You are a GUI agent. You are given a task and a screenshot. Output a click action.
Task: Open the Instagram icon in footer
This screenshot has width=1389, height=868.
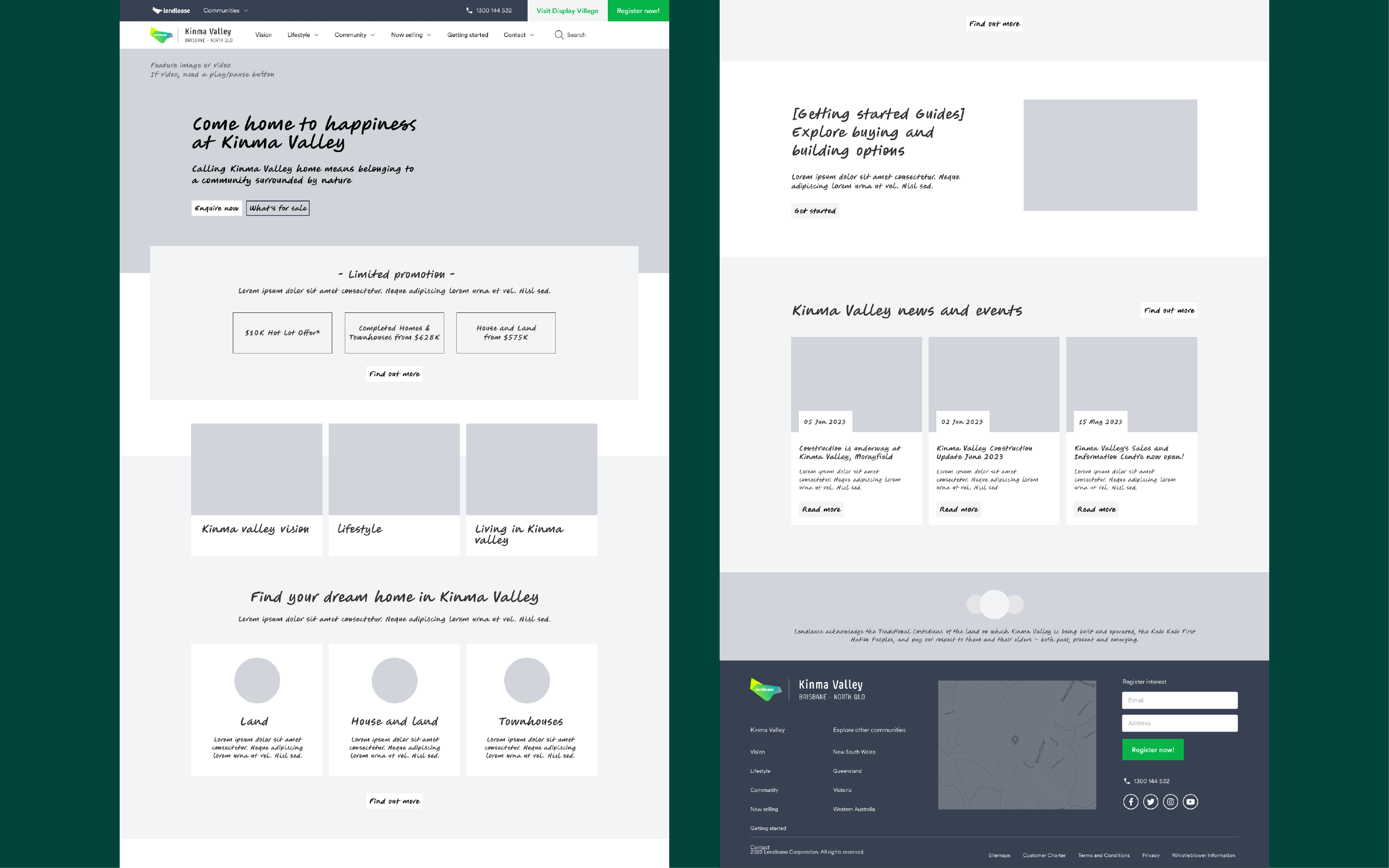click(1170, 801)
